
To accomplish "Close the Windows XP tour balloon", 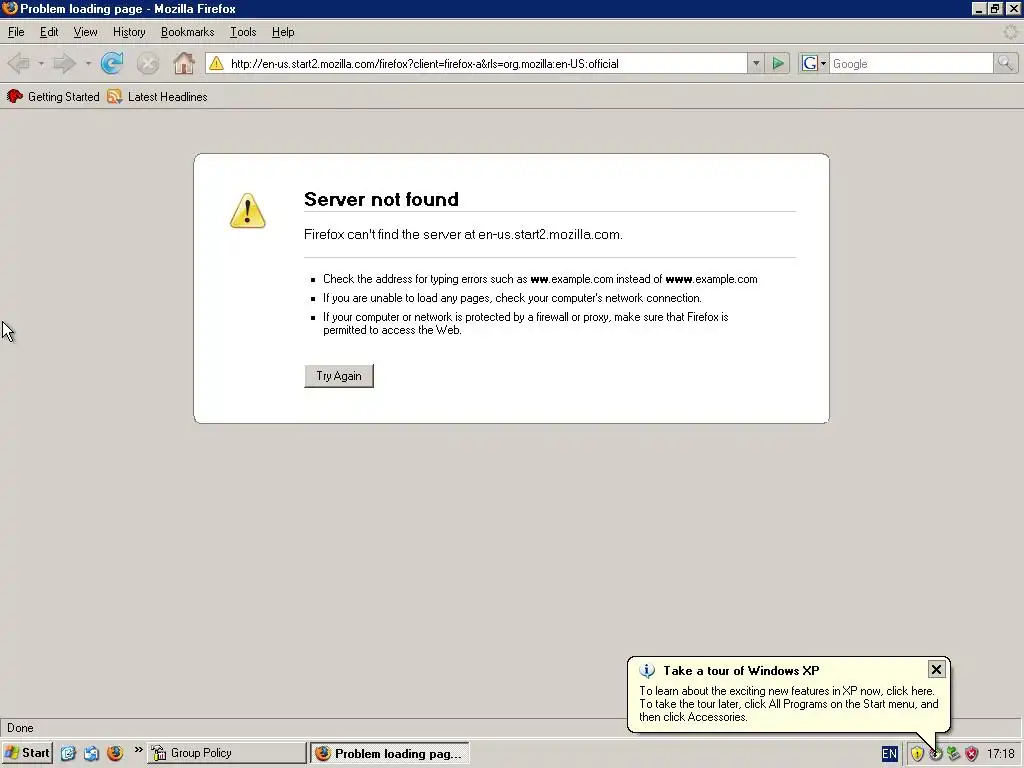I will point(936,669).
